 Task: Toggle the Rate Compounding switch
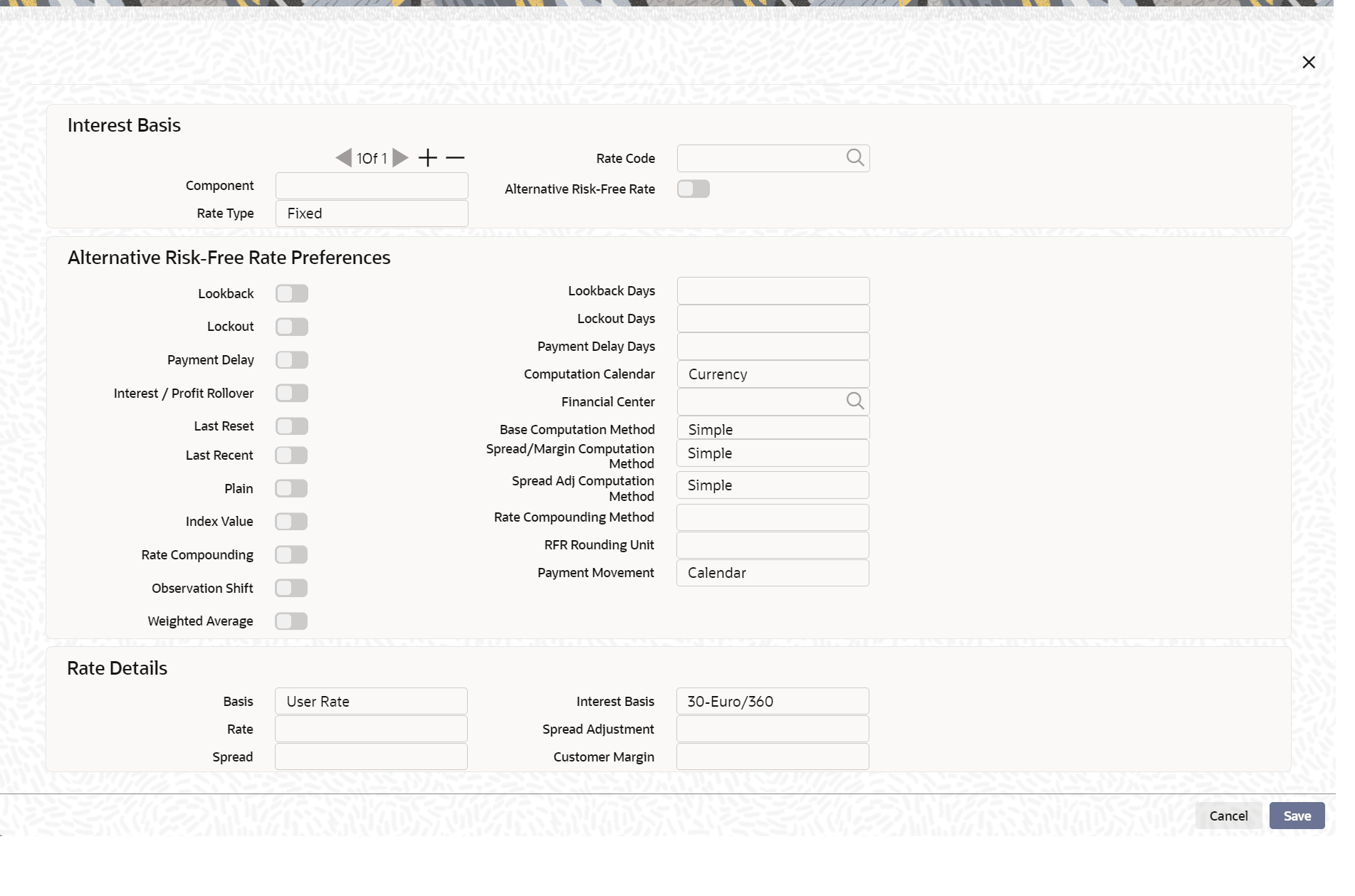click(291, 554)
